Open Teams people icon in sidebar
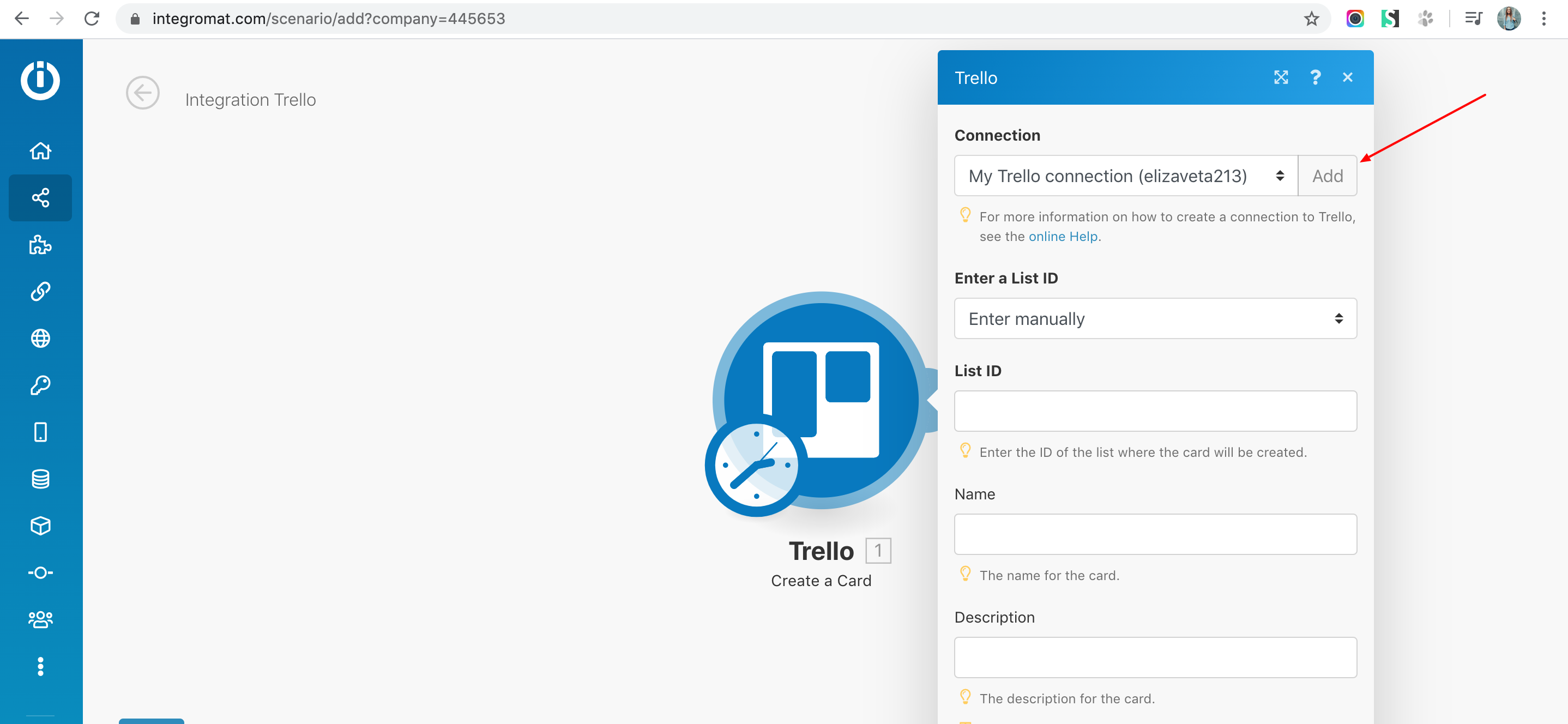1568x724 pixels. [40, 619]
